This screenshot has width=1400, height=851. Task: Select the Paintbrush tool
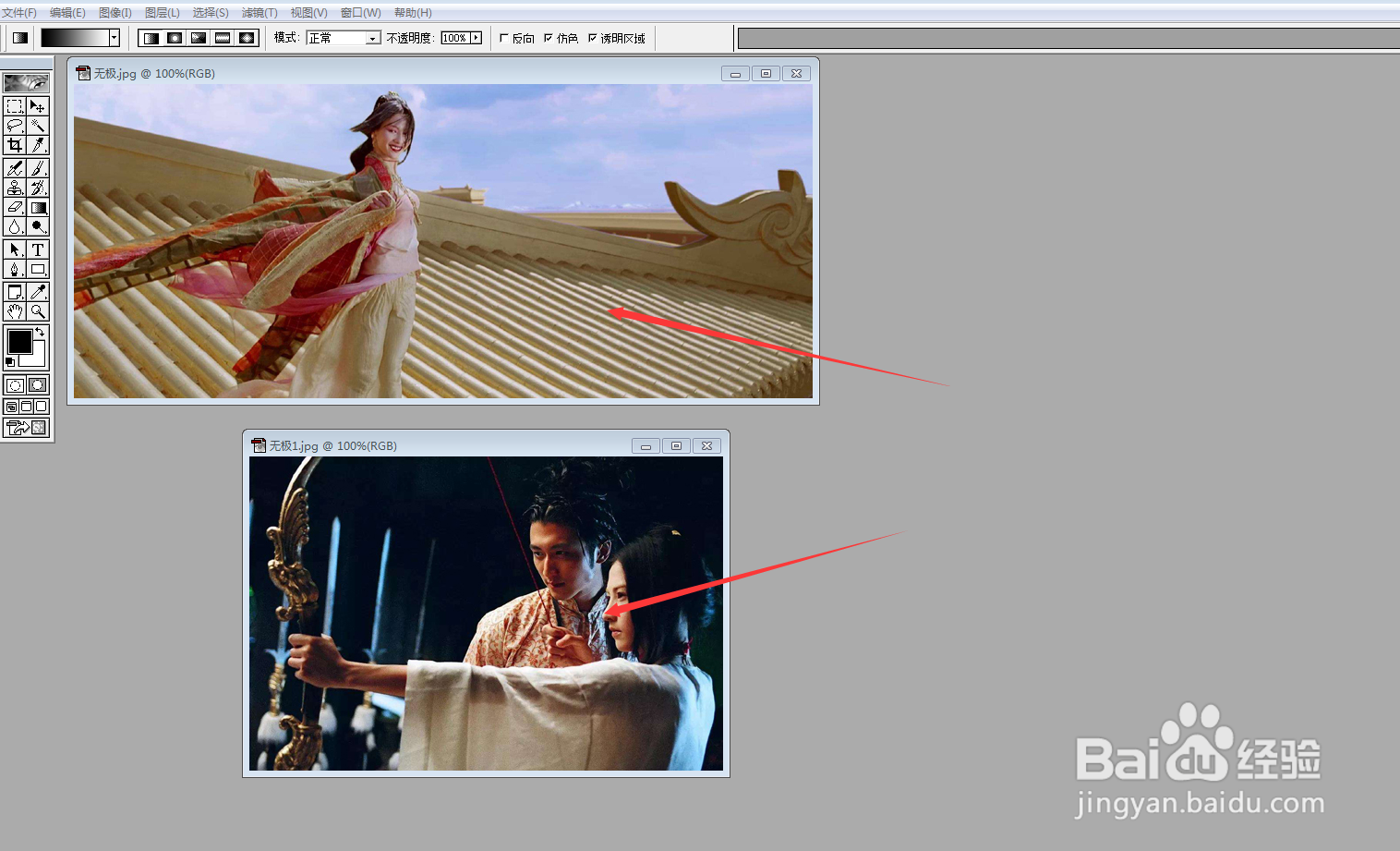tap(38, 168)
